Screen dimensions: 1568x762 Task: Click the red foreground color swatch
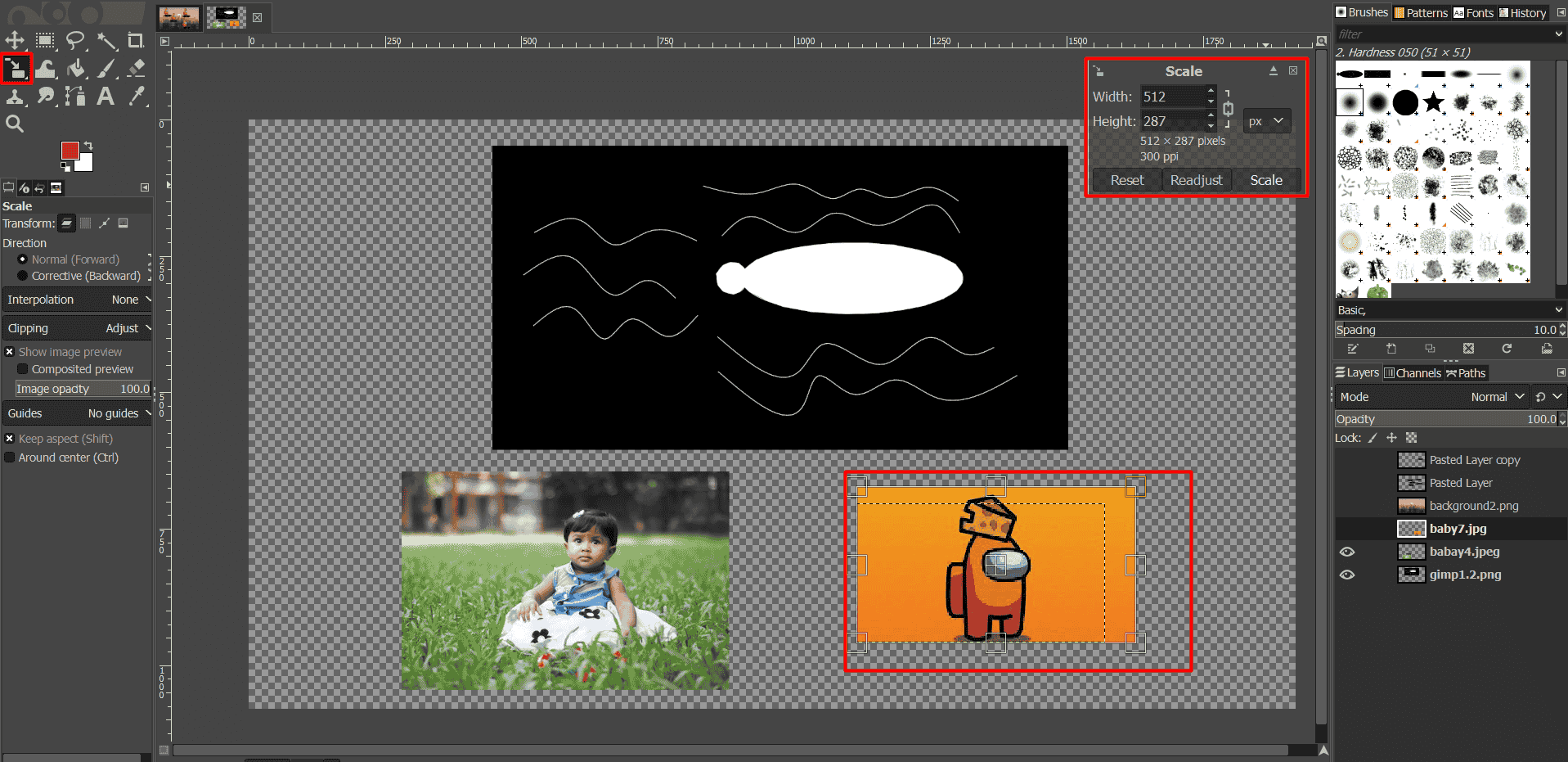[x=70, y=150]
